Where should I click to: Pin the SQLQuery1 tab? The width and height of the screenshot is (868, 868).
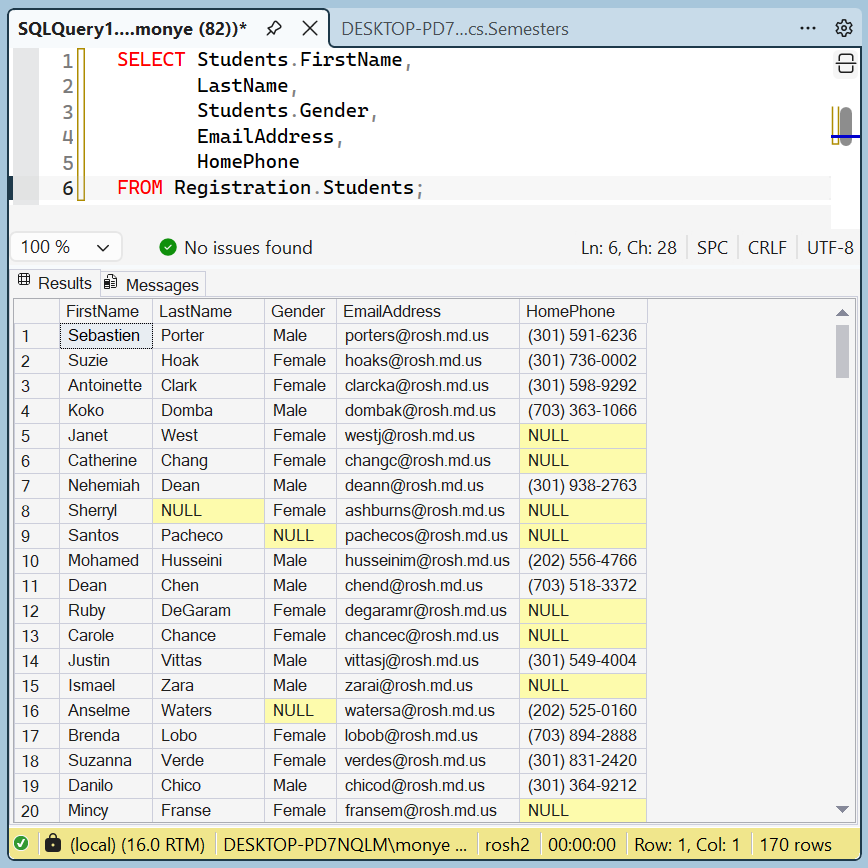point(274,28)
